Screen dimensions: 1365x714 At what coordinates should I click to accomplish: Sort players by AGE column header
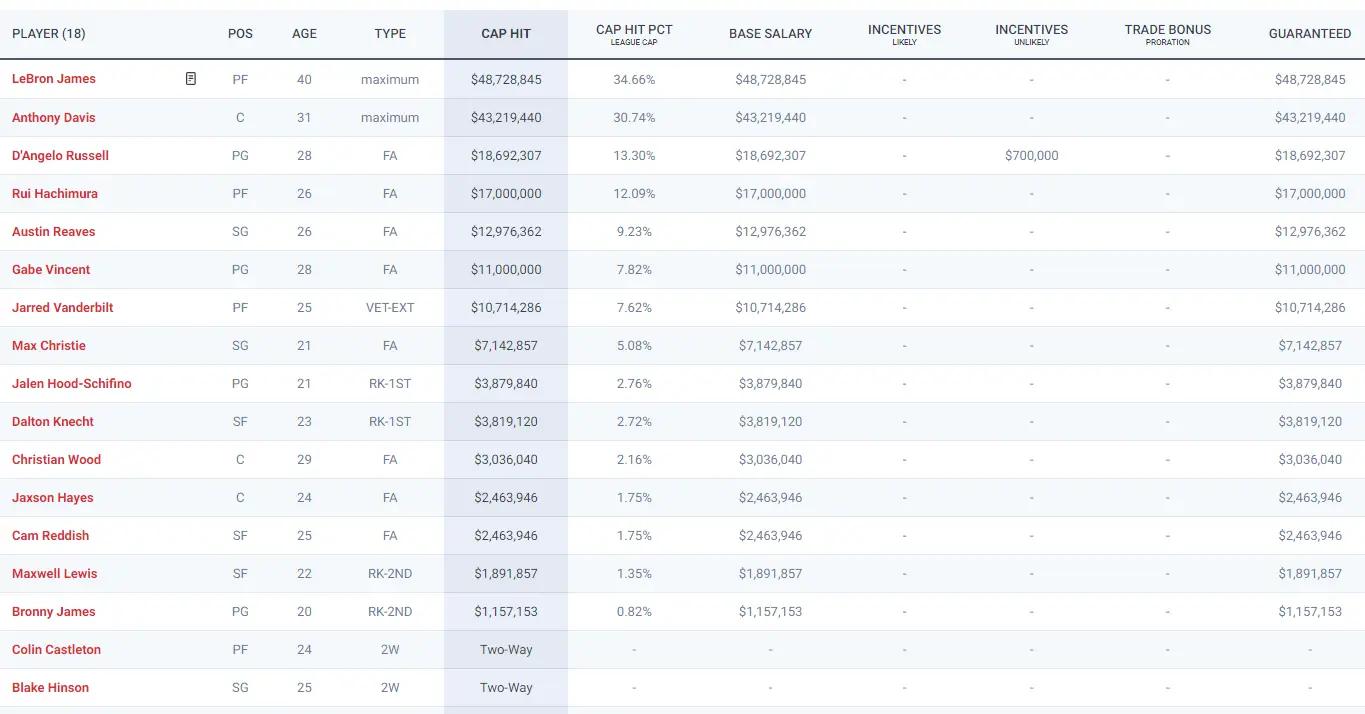click(x=304, y=34)
